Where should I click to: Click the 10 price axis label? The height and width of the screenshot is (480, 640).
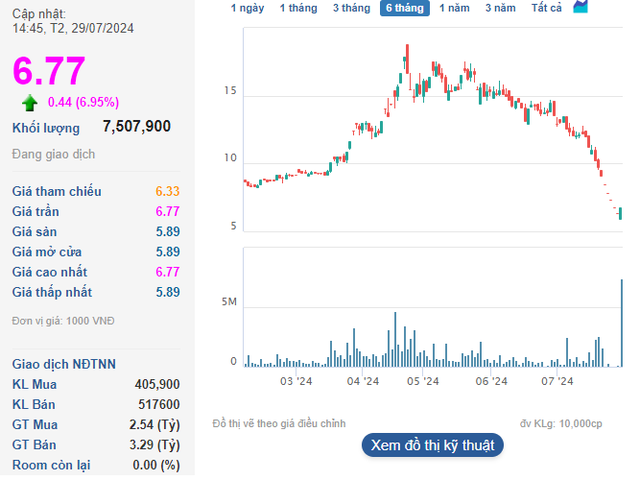click(231, 158)
